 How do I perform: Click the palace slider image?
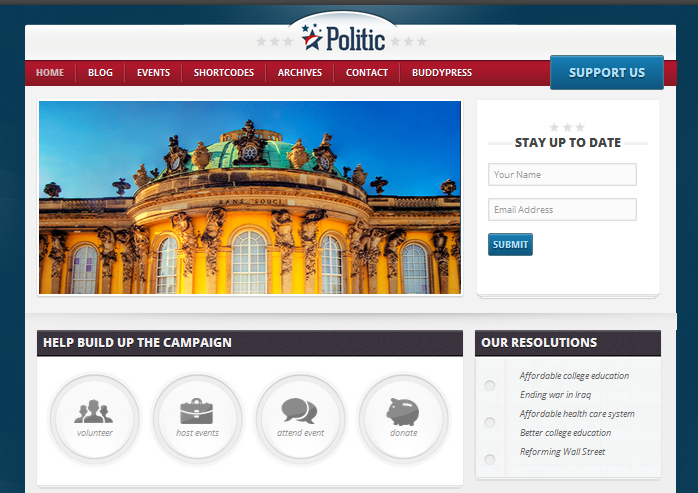[x=250, y=197]
